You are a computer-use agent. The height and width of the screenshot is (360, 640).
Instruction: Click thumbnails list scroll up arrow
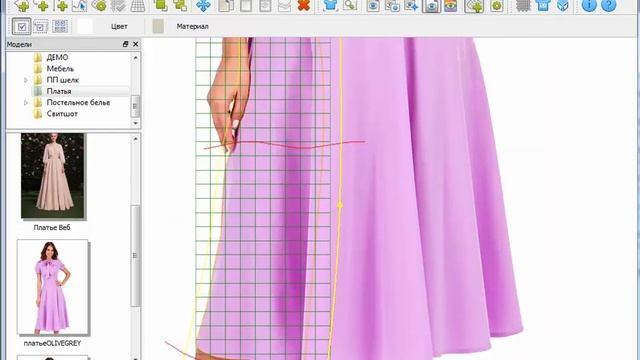136,139
